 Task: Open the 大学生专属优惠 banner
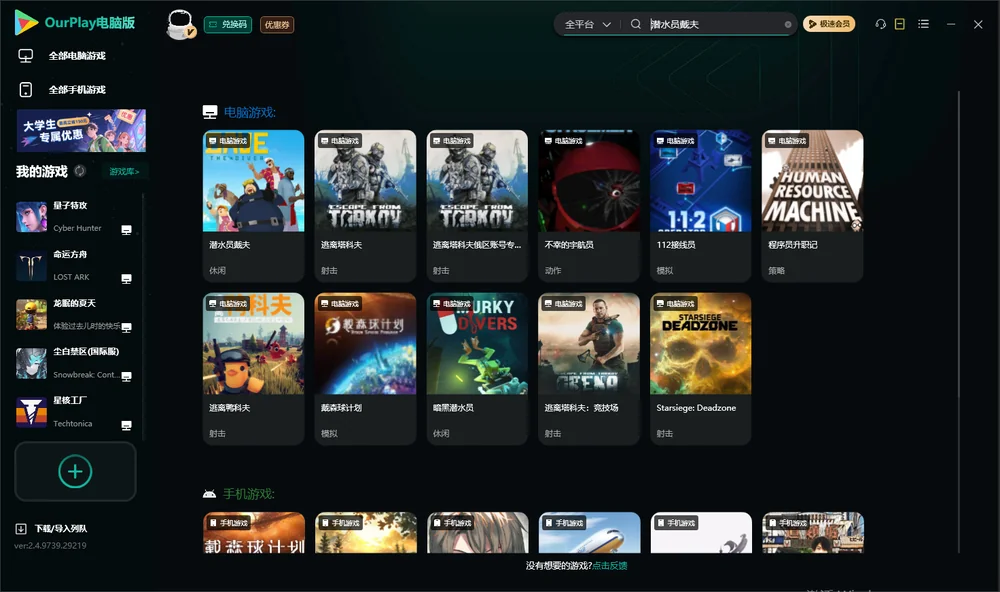click(x=82, y=131)
